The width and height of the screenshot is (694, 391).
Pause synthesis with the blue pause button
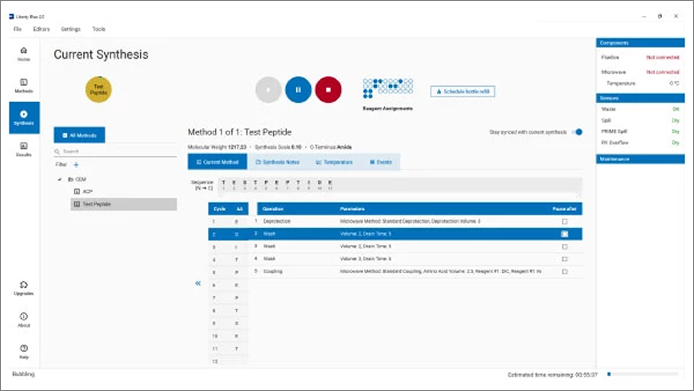(298, 89)
